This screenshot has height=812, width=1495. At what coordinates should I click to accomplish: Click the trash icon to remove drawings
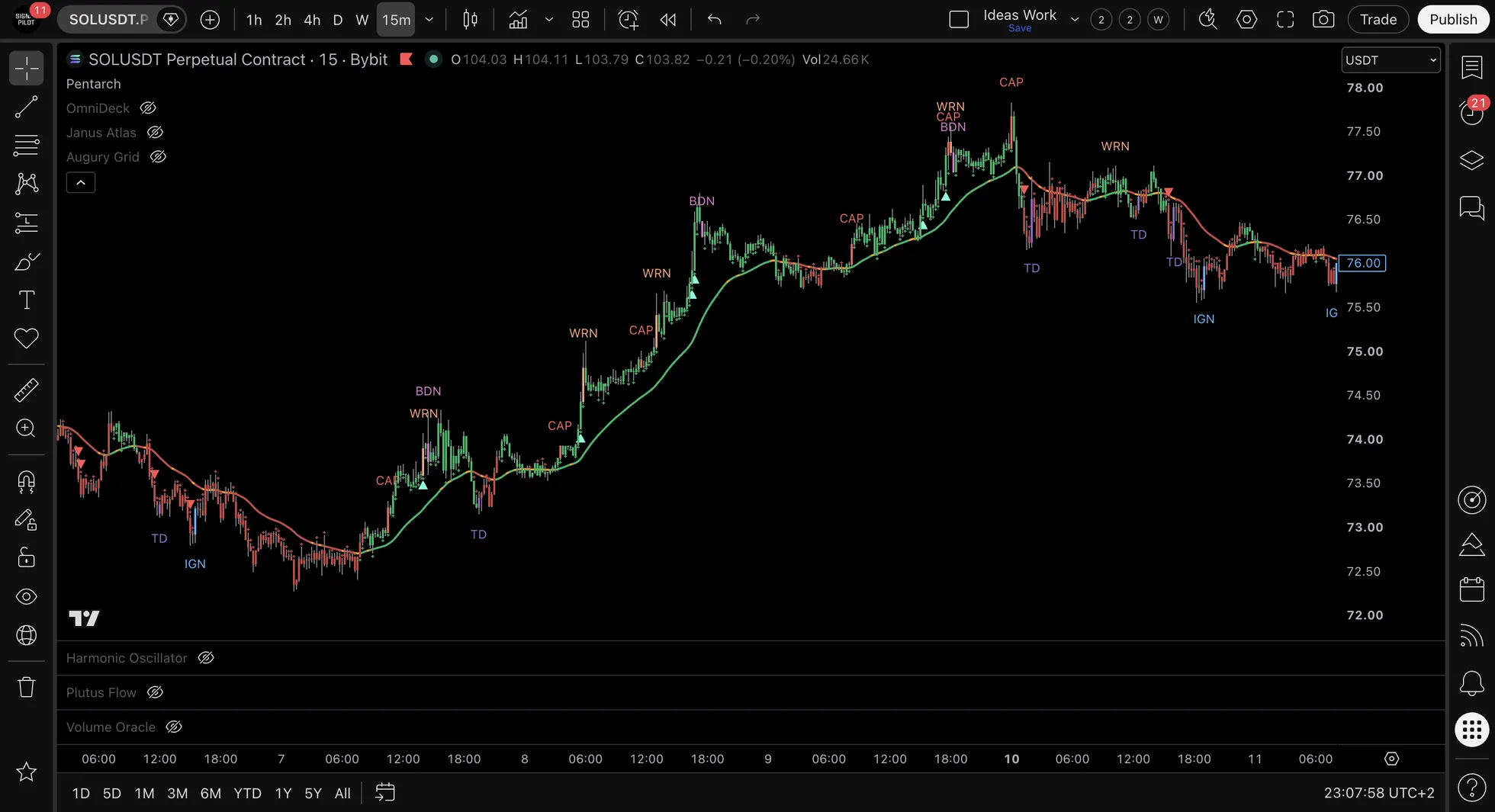tap(26, 687)
